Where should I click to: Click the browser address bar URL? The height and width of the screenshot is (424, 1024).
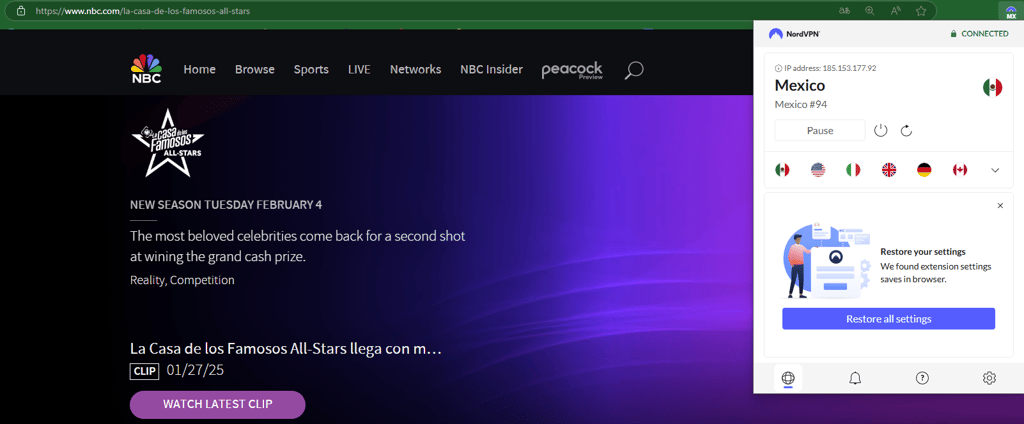tap(142, 11)
